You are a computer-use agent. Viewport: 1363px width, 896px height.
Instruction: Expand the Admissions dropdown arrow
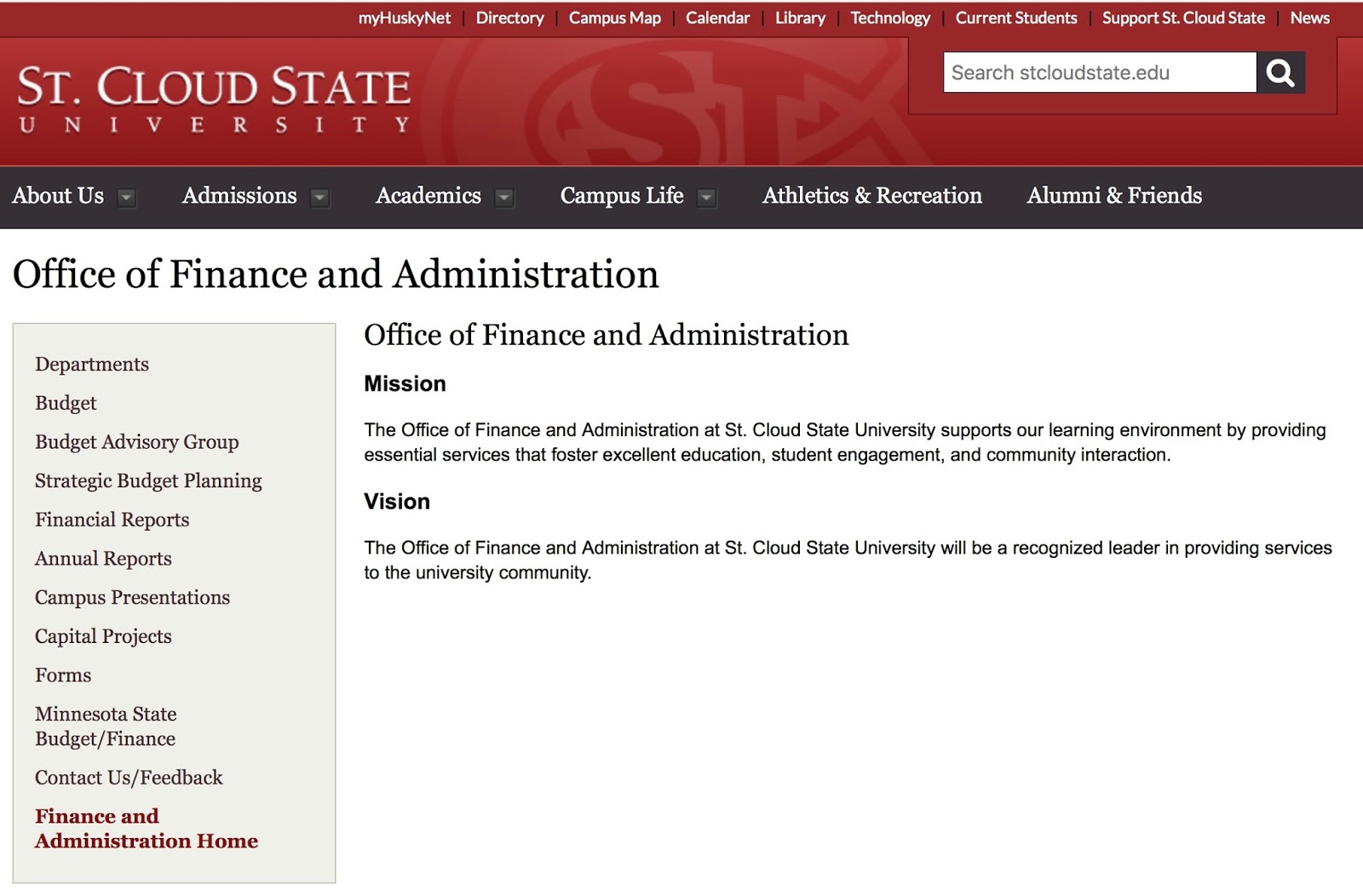[319, 198]
